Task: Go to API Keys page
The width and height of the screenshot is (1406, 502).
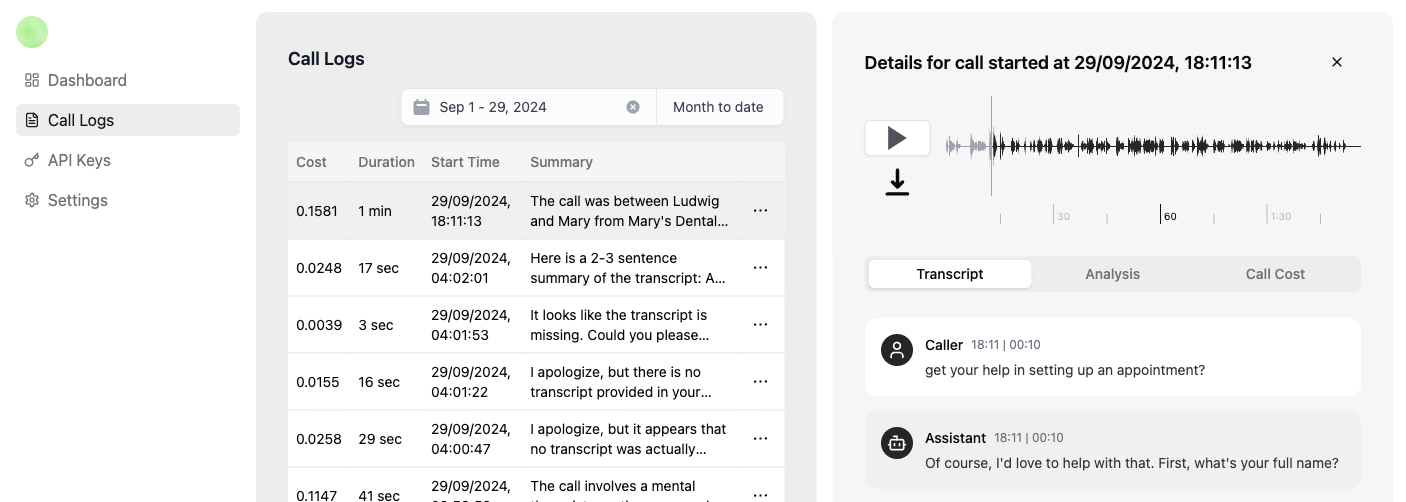Action: 79,160
